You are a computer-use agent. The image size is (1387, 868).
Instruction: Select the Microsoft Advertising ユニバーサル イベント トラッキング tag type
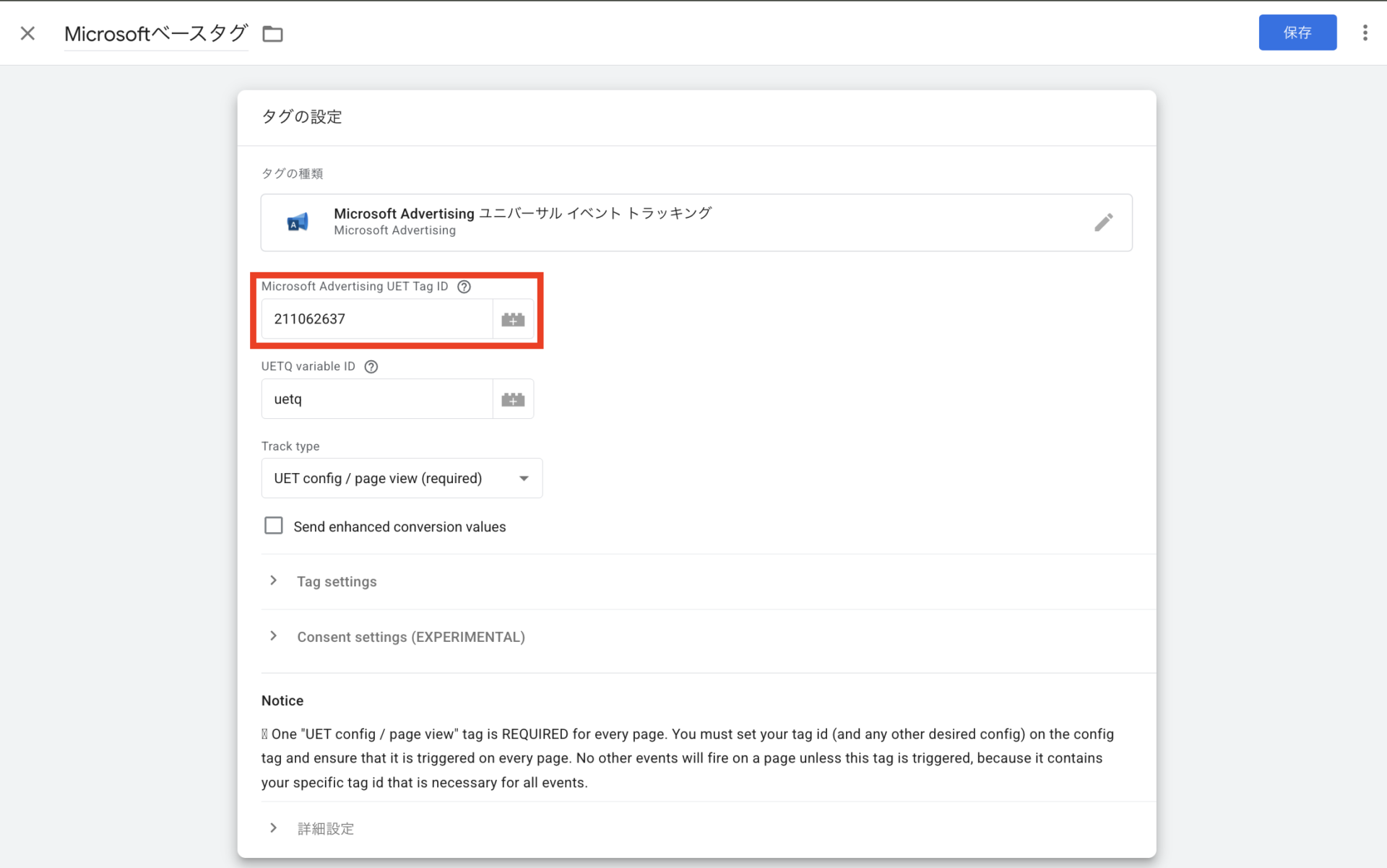click(x=696, y=222)
